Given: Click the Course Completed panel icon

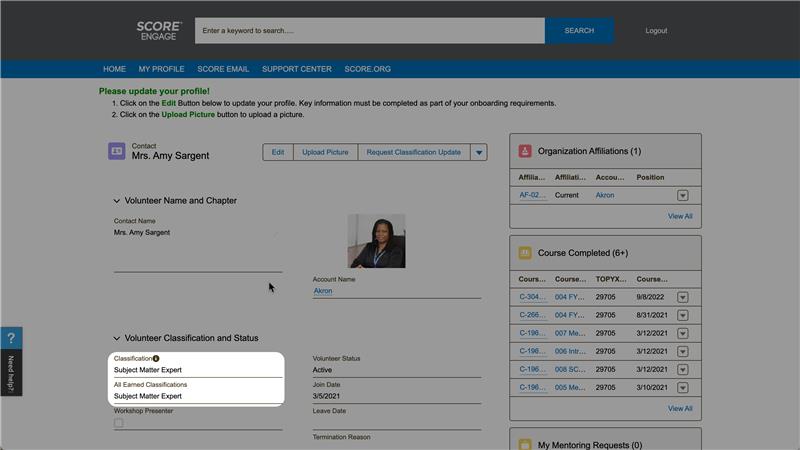Looking at the screenshot, I should coord(524,253).
